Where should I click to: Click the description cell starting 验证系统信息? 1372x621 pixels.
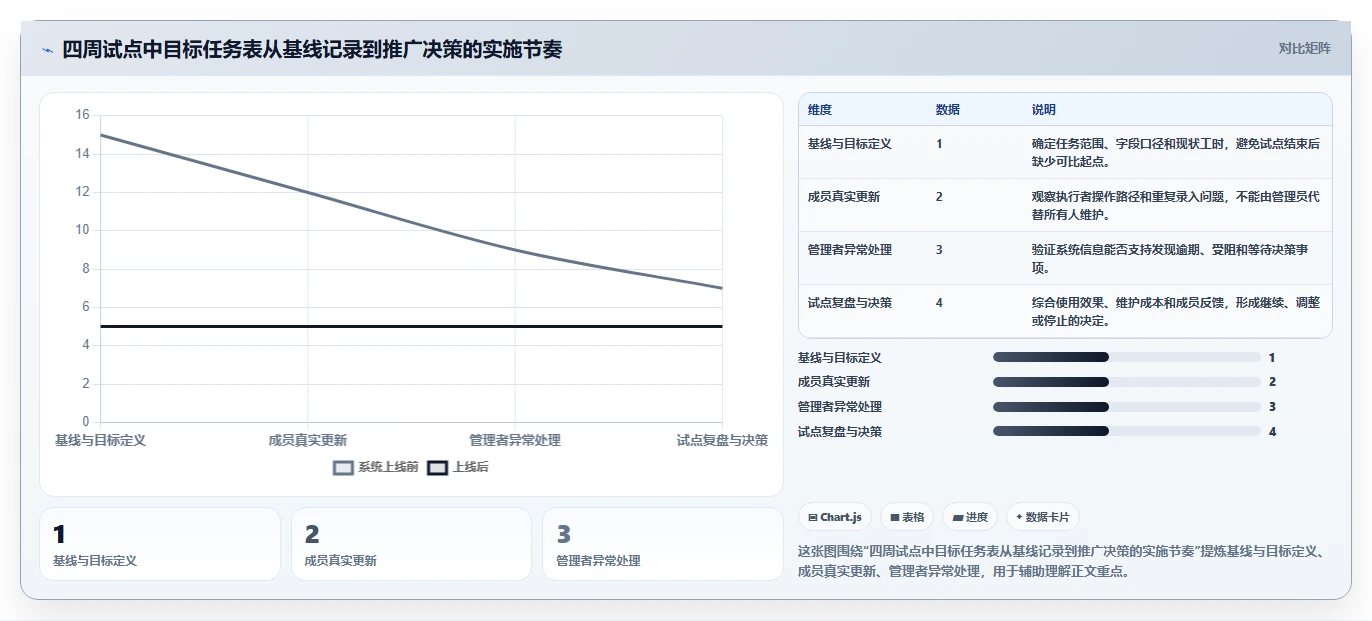[1176, 258]
